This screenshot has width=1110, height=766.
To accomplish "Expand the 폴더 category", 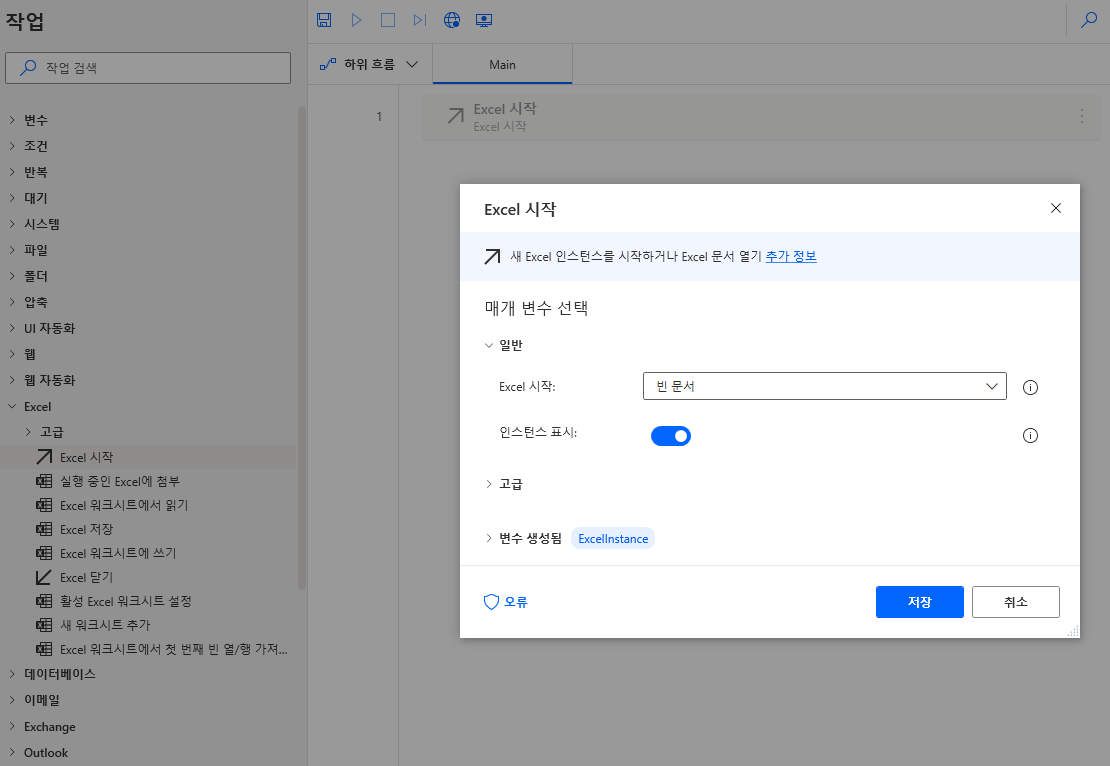I will click(x=12, y=276).
